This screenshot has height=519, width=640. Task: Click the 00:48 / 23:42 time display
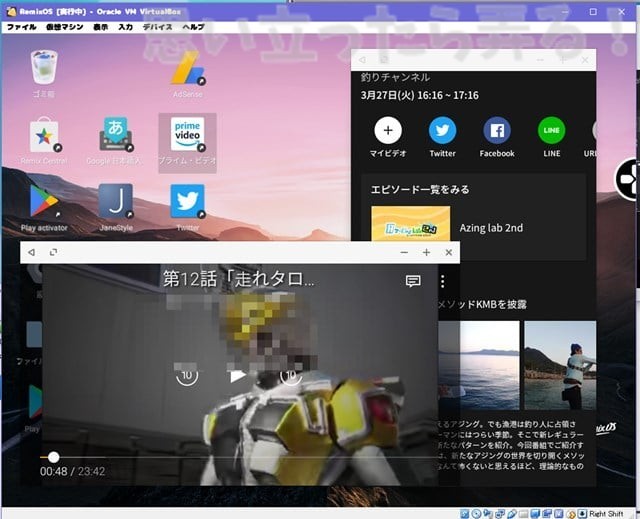coord(72,472)
